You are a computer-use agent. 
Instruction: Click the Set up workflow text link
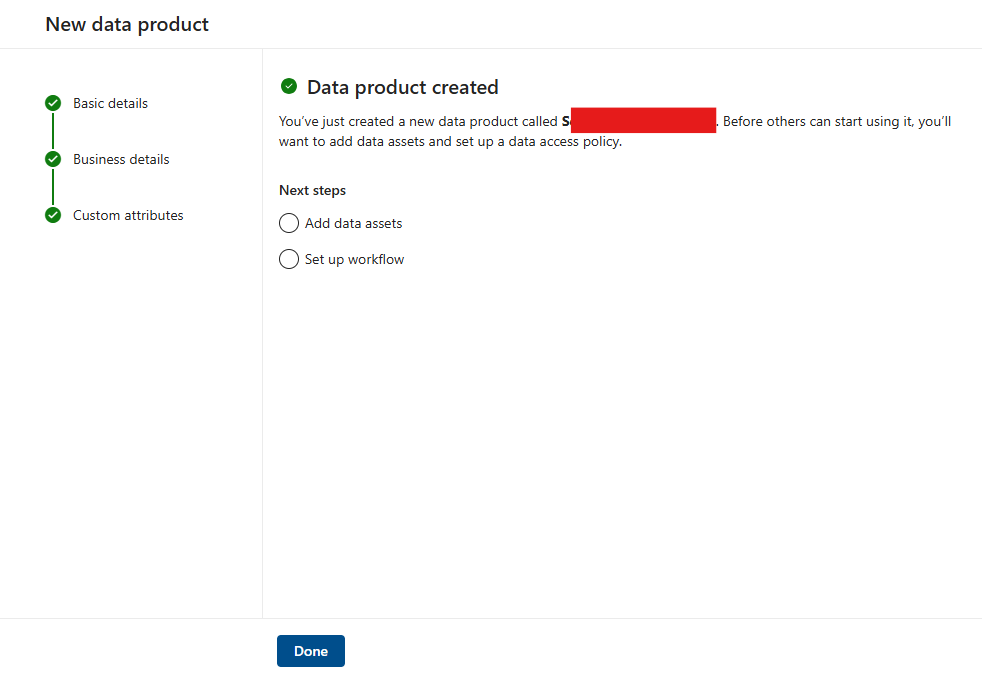click(x=354, y=259)
